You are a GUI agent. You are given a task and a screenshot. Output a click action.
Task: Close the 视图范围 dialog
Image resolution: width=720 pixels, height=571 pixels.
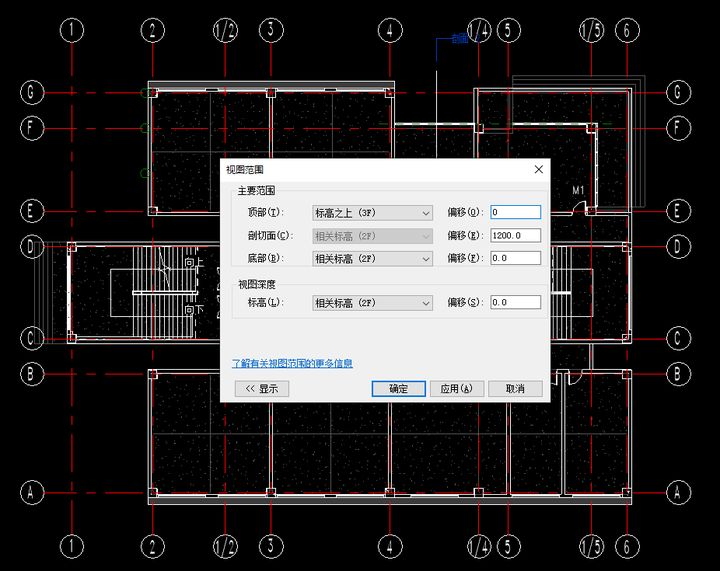click(539, 169)
